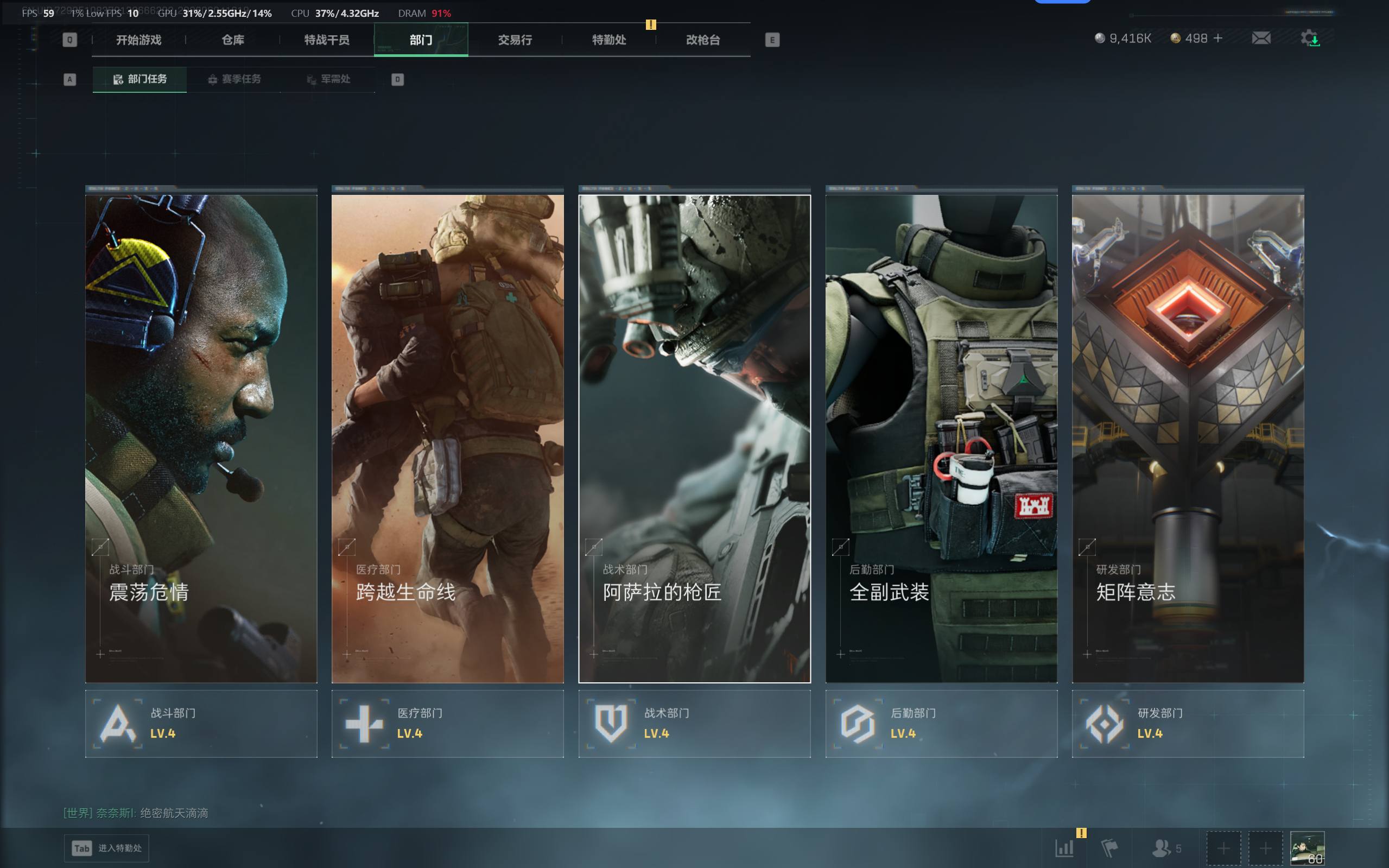
Task: Open the 军需处 sub-tab
Action: [x=328, y=79]
